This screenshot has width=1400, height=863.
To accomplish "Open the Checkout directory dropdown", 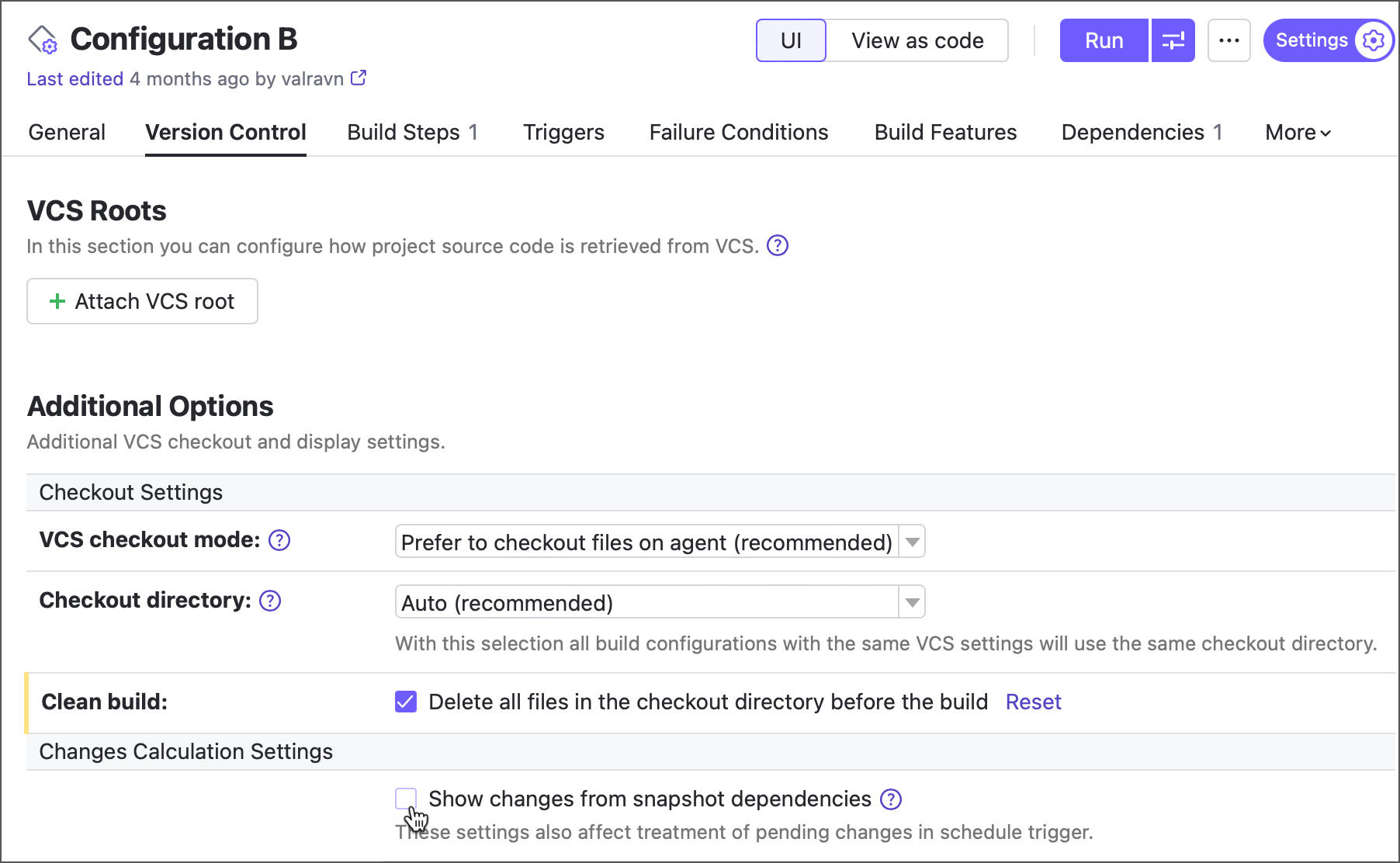I will pos(911,601).
